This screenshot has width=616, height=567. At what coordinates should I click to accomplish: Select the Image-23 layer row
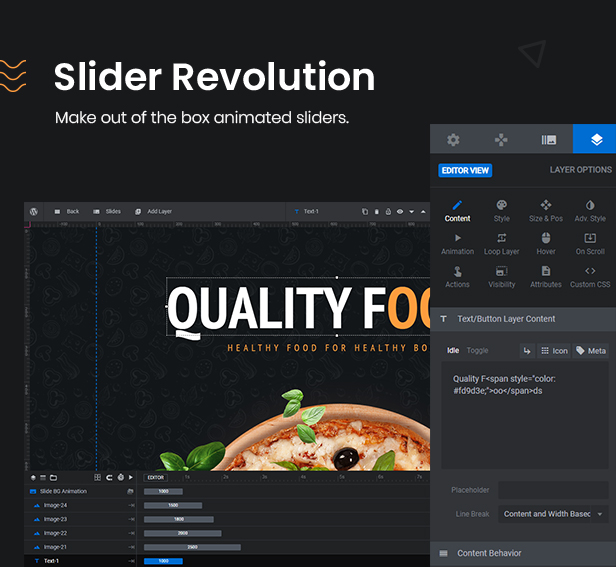click(x=80, y=519)
